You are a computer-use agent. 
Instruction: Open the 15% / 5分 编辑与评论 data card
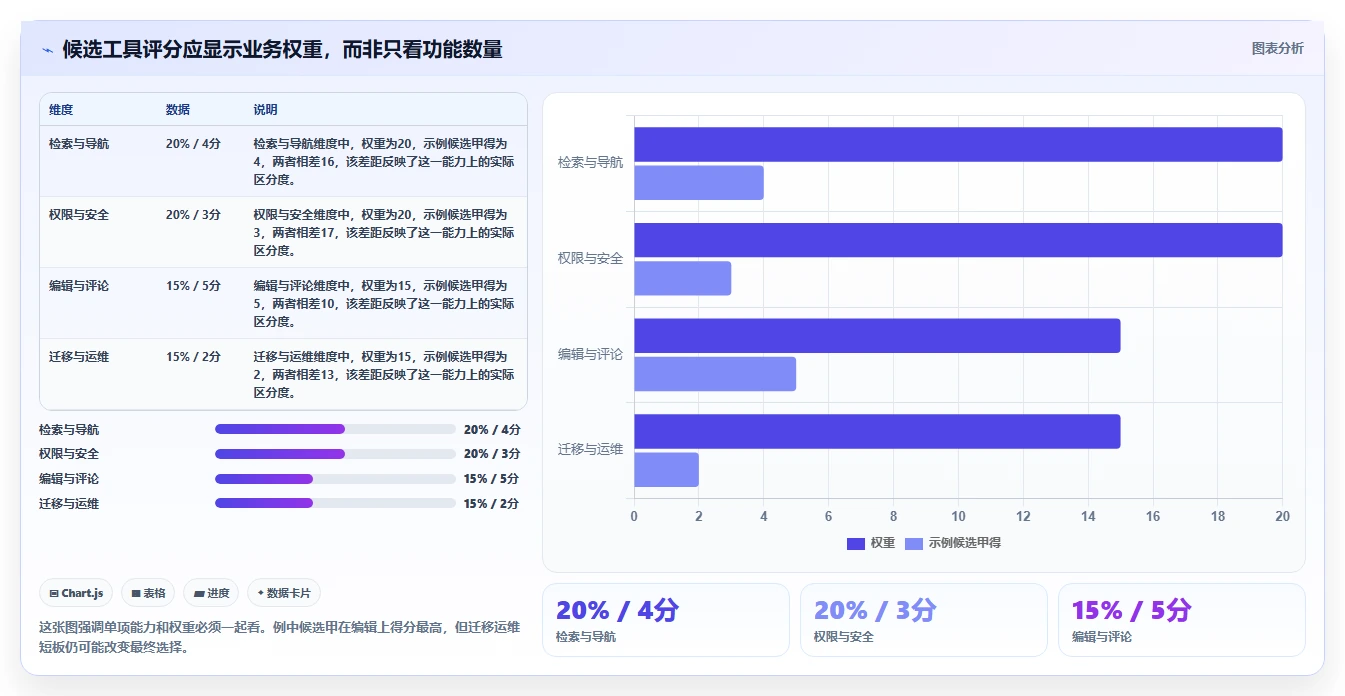[x=1181, y=620]
